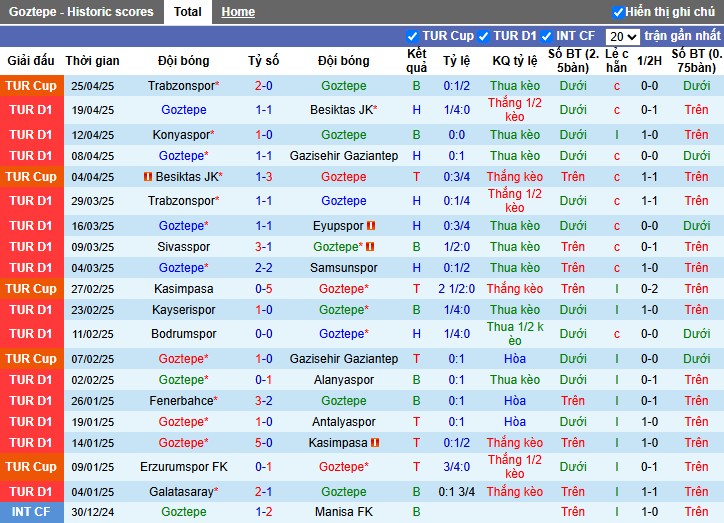Disable the Hiển thị ghi chú checkbox
Viewport: 724px width, 523px height.
click(618, 12)
